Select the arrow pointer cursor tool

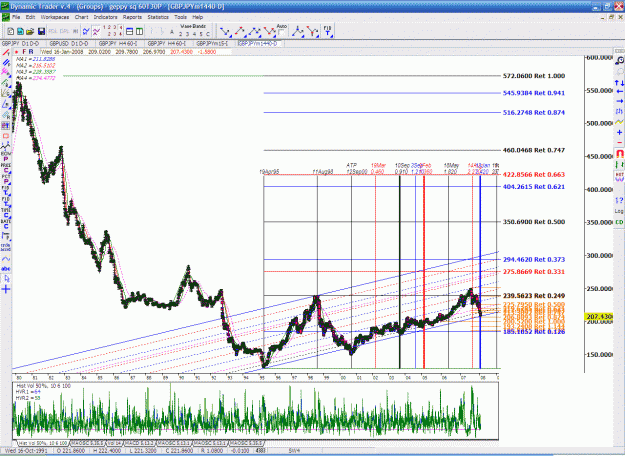coord(6,279)
